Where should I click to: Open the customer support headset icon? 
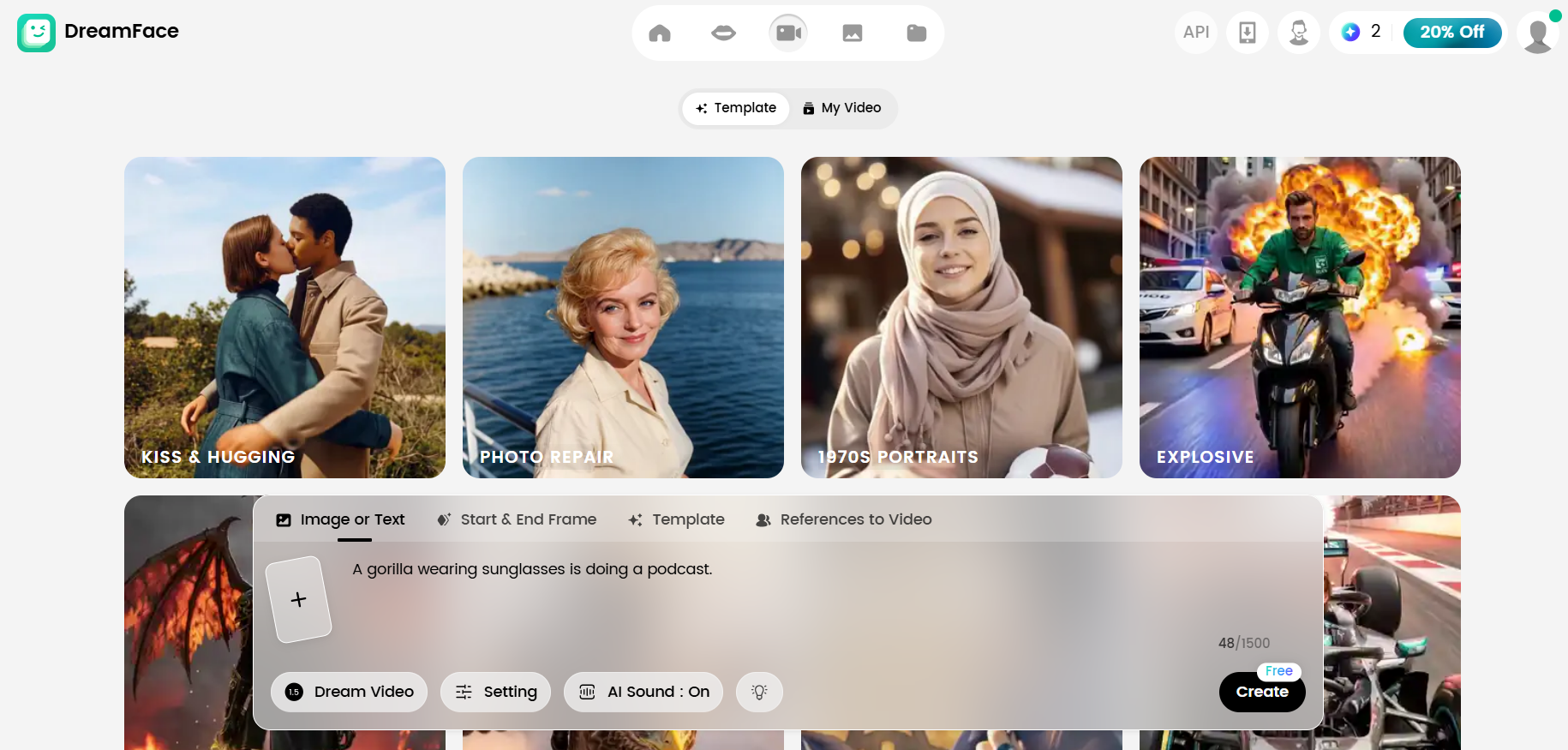1299,33
